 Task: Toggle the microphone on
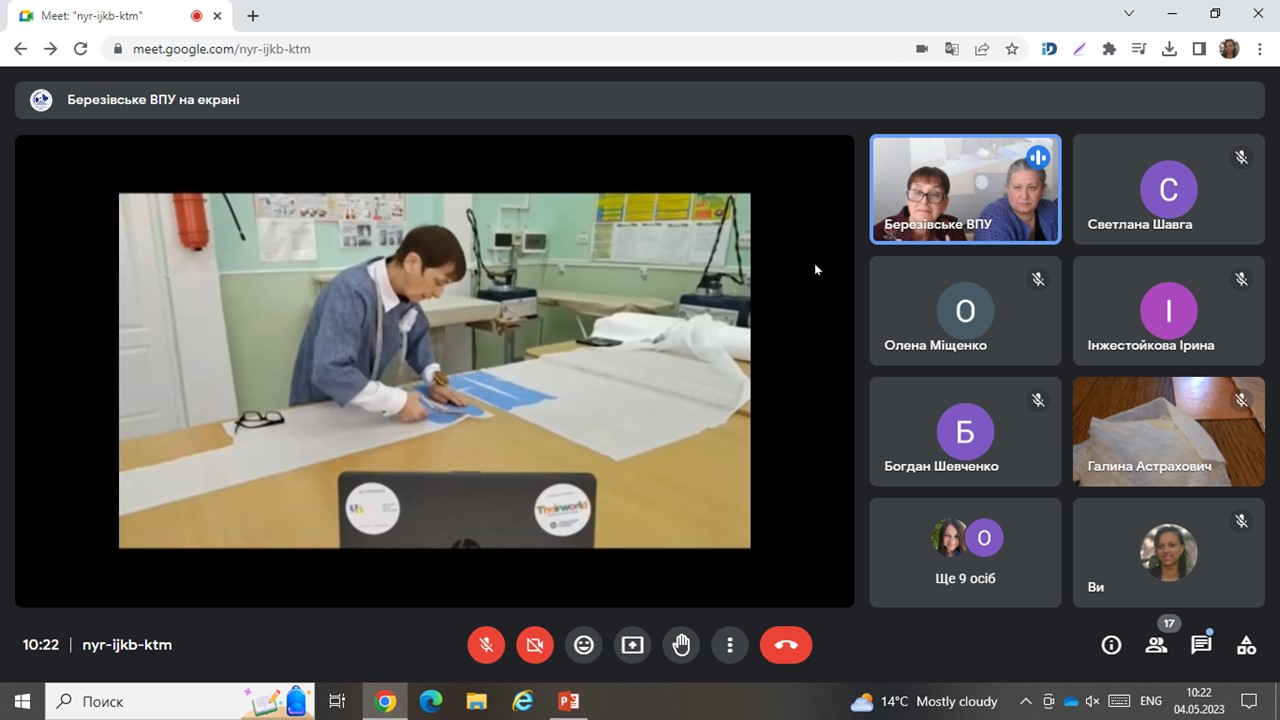(x=486, y=645)
